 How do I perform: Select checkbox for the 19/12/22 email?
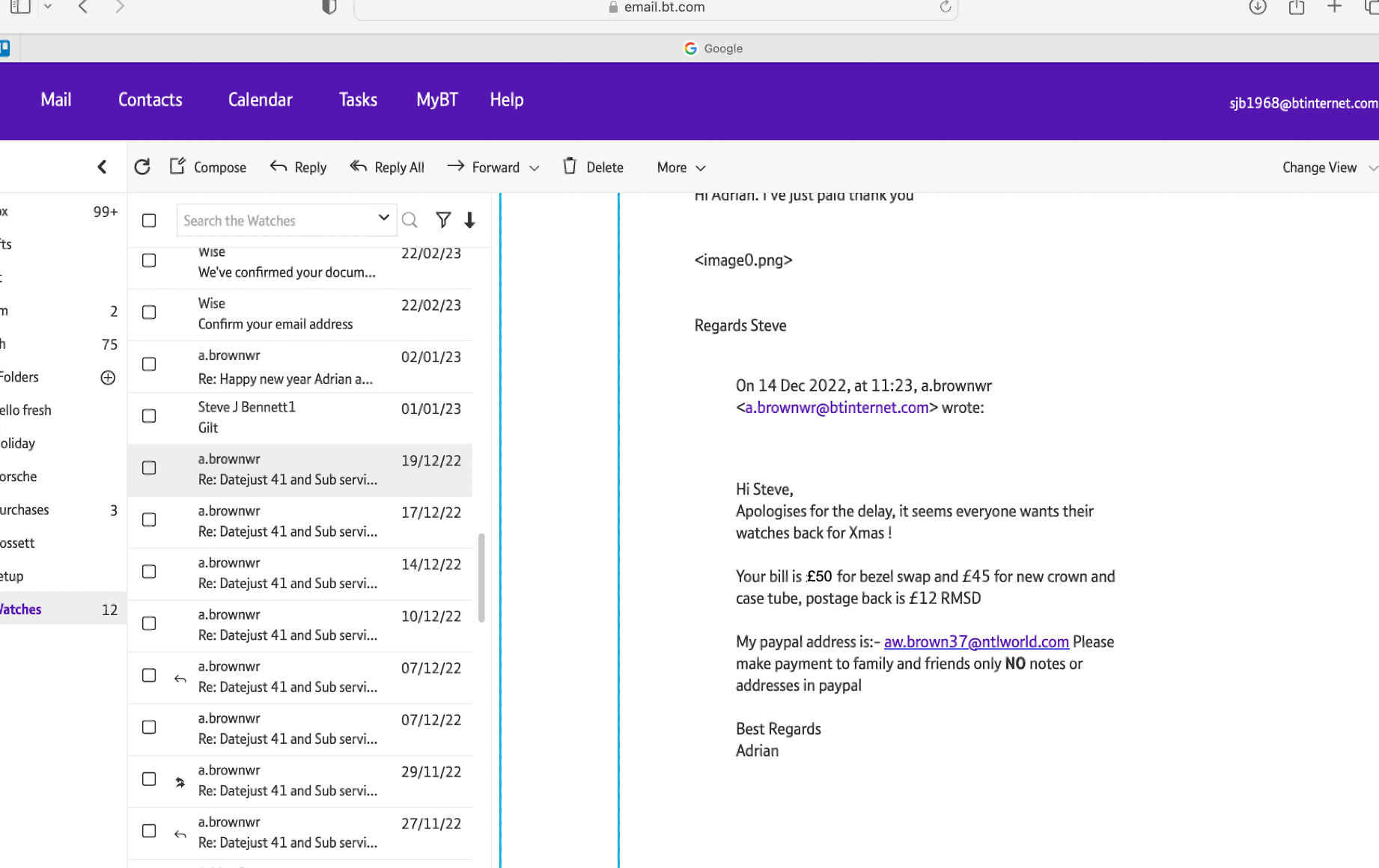coord(149,468)
